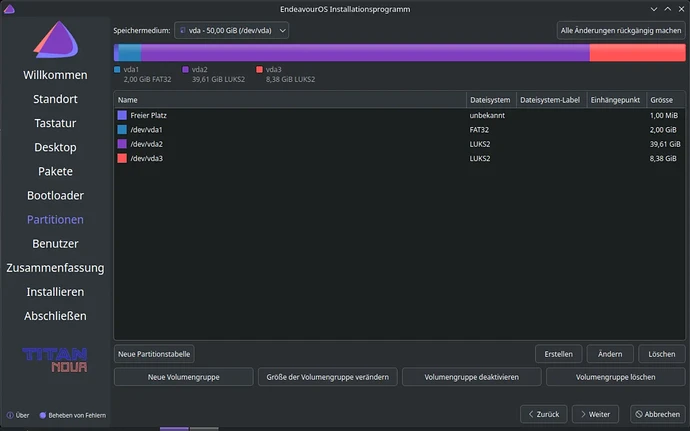
Task: Select the Freier Platz row
Action: [399, 115]
